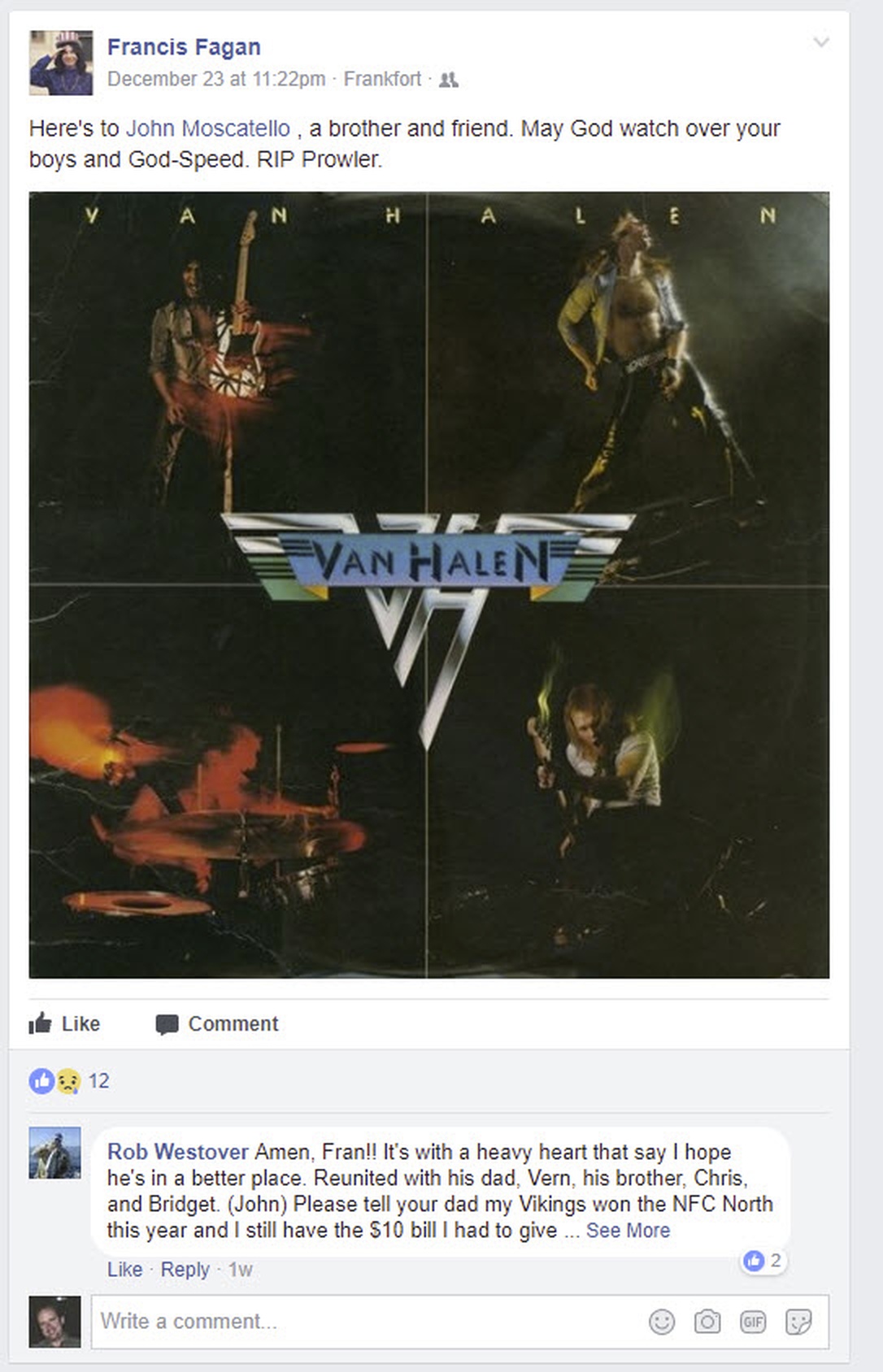Open the post options chevron menu

[x=821, y=42]
